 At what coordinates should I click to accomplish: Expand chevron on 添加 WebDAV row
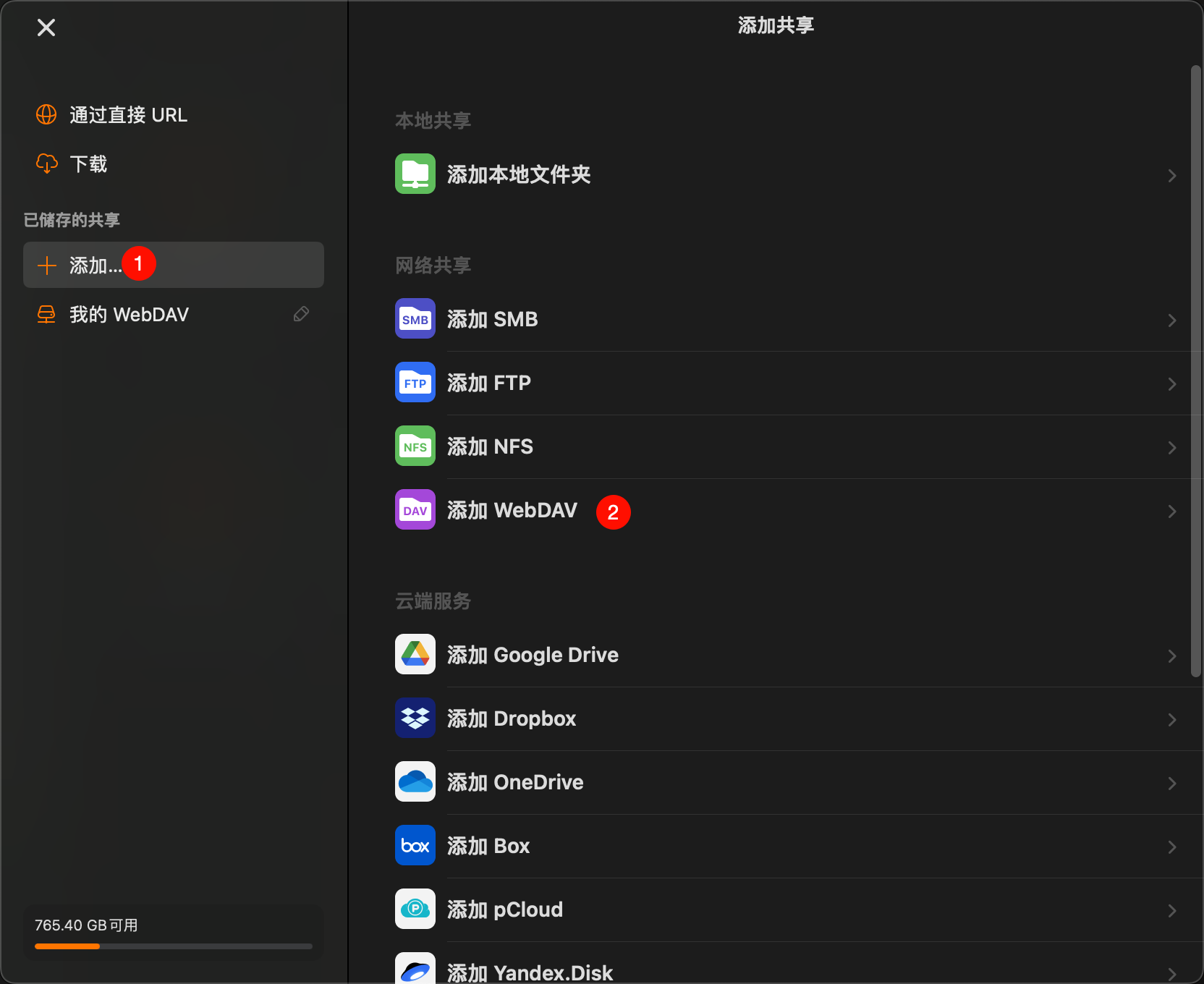coord(1172,512)
